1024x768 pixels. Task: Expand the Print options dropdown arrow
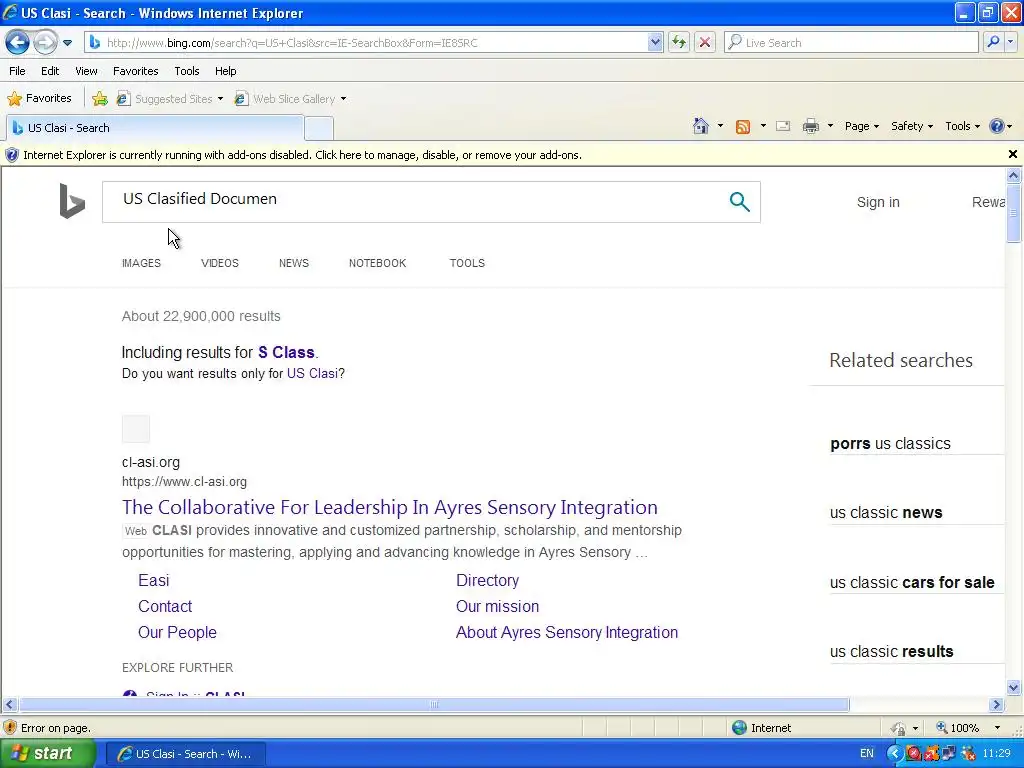pyautogui.click(x=830, y=126)
